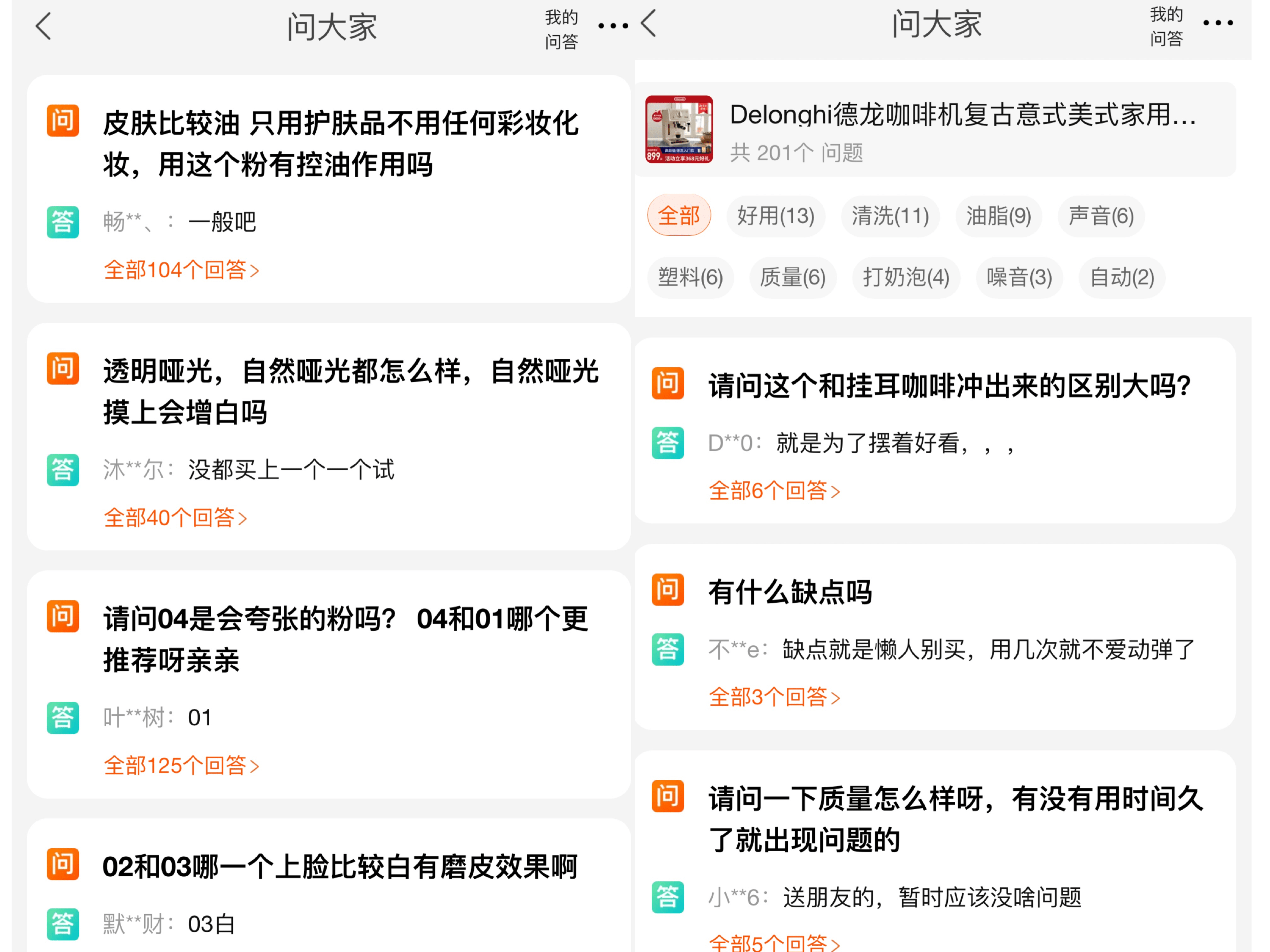Tap answer 就是为了摆着好看
Viewport: 1270px width, 952px height.
896,443
